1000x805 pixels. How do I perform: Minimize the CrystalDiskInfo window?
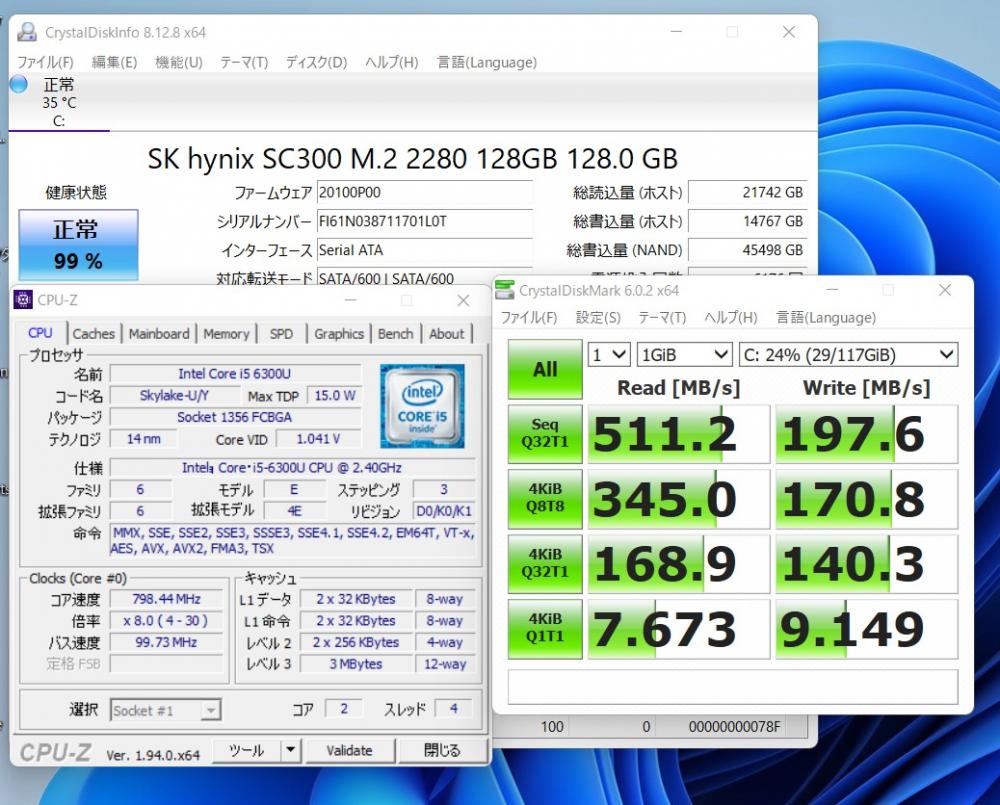point(676,31)
